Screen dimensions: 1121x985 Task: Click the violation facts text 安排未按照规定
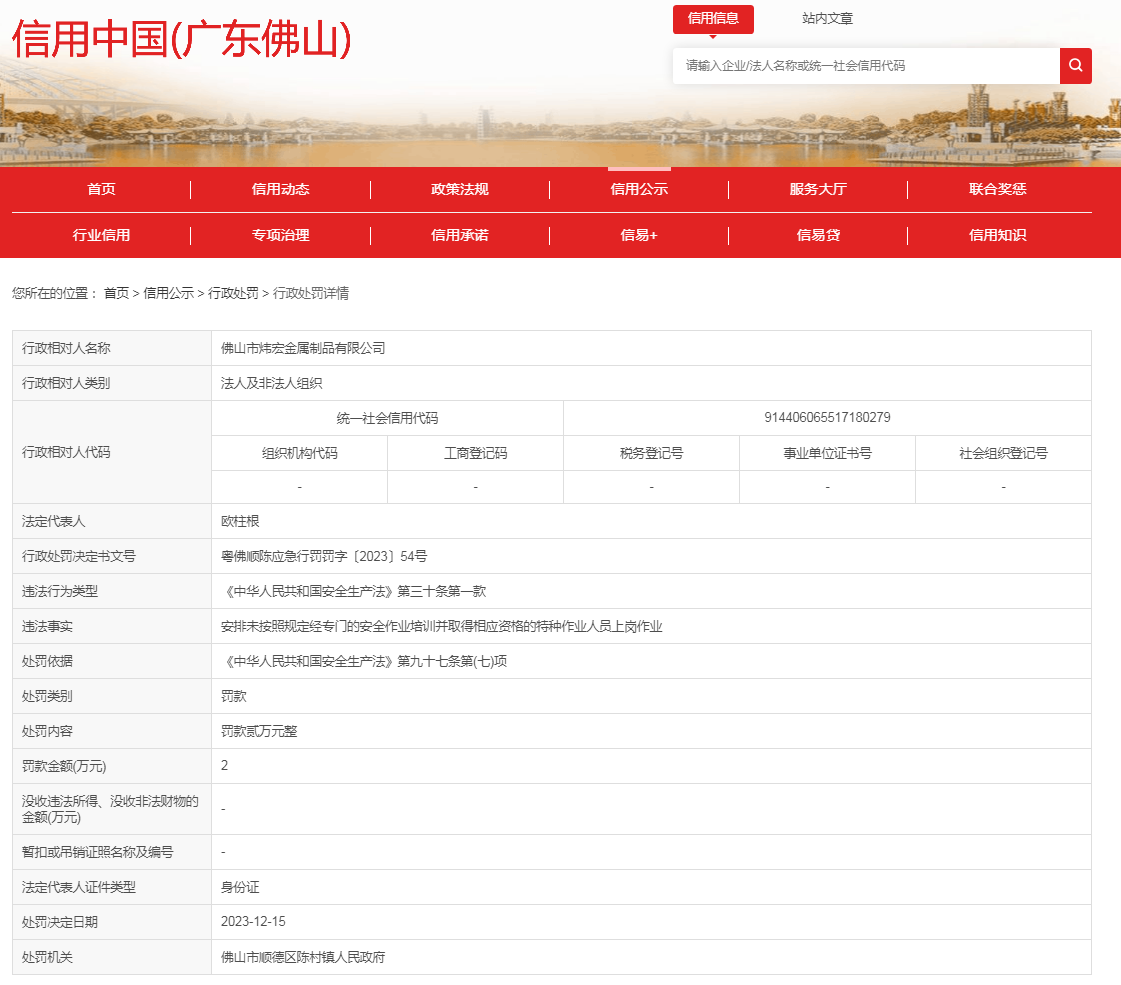(x=442, y=626)
